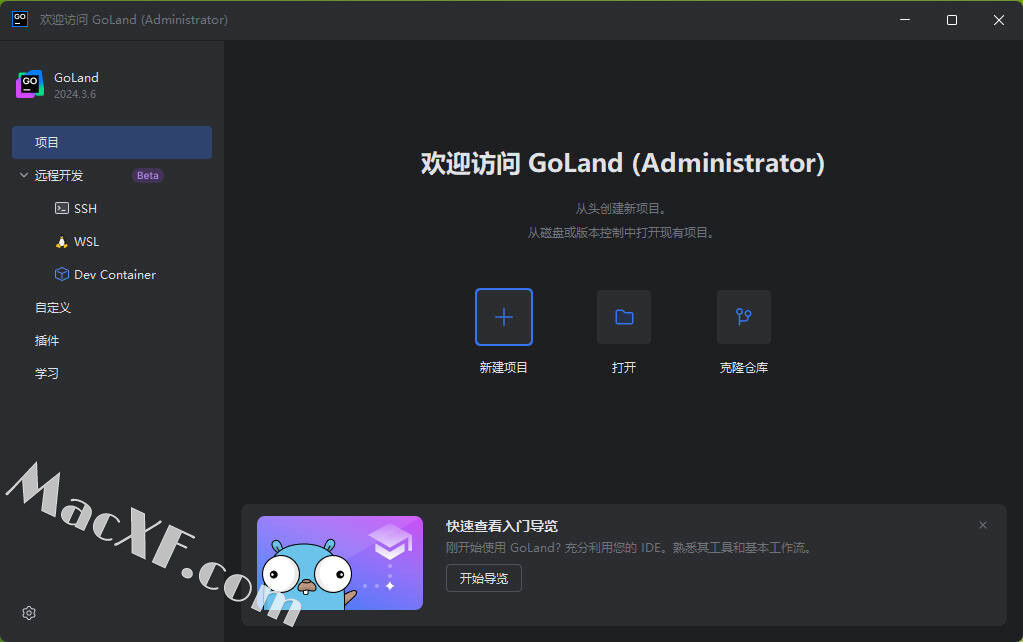Click the GoLand title bar app icon
The image size is (1023, 642).
pos(20,19)
